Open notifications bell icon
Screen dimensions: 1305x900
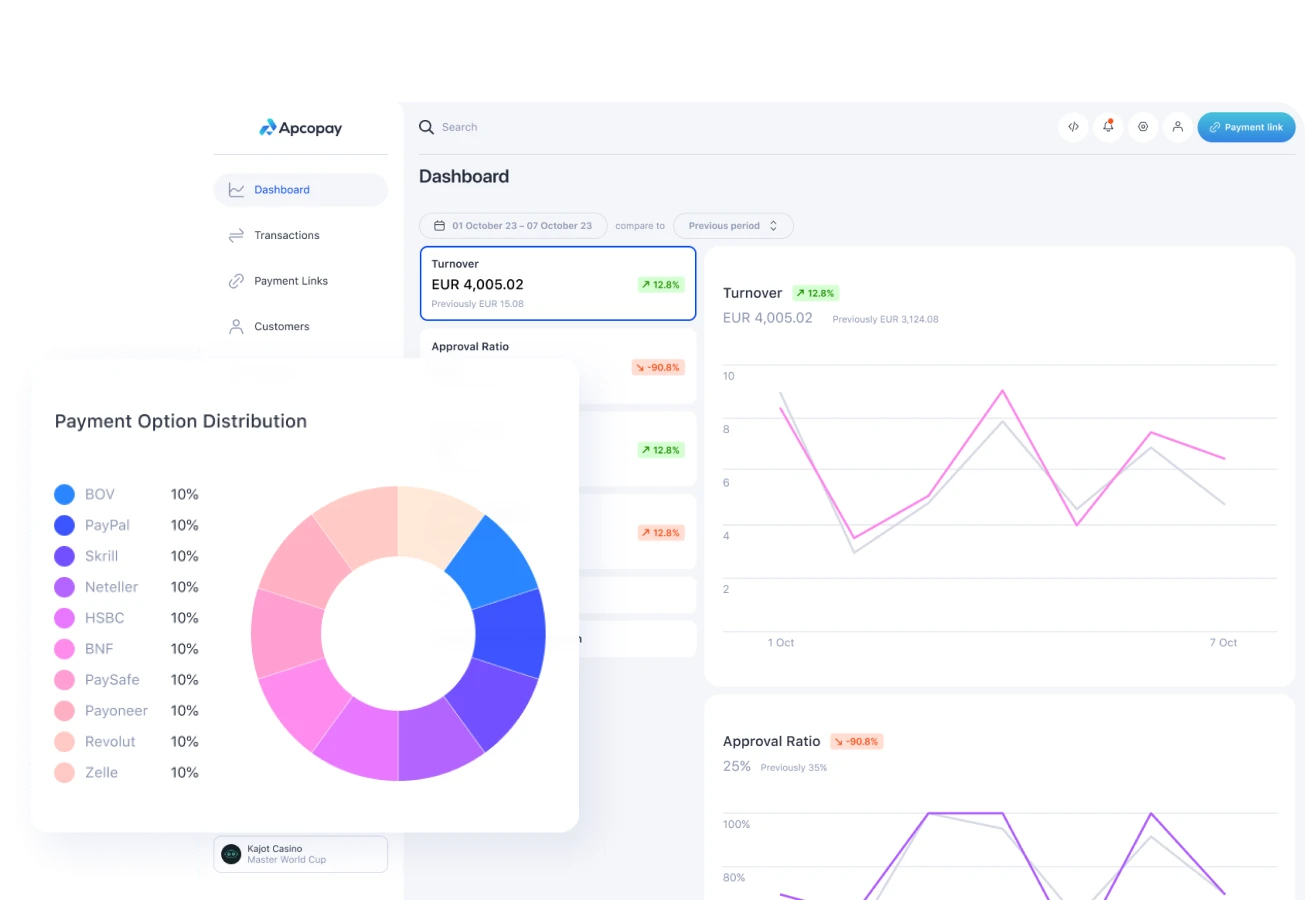coord(1108,127)
